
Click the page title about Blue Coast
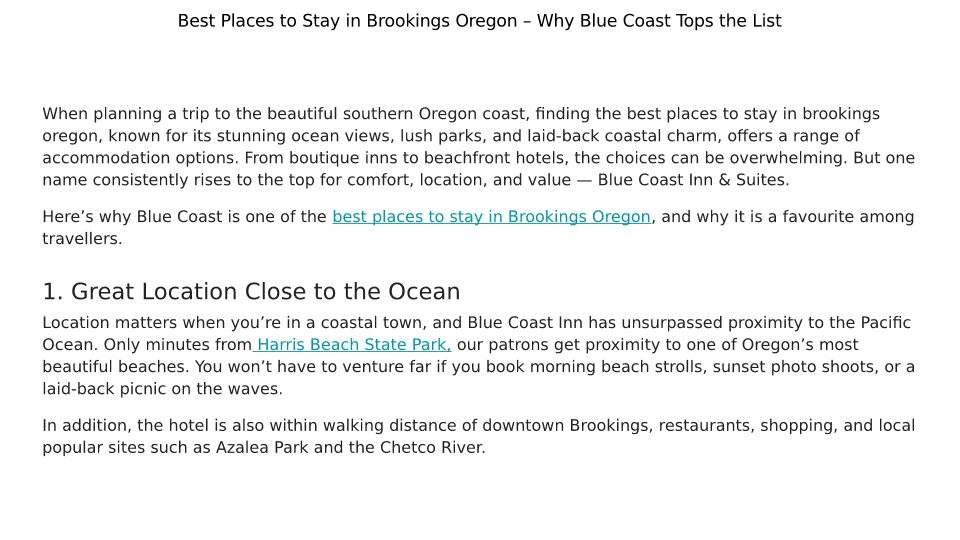pyautogui.click(x=479, y=21)
